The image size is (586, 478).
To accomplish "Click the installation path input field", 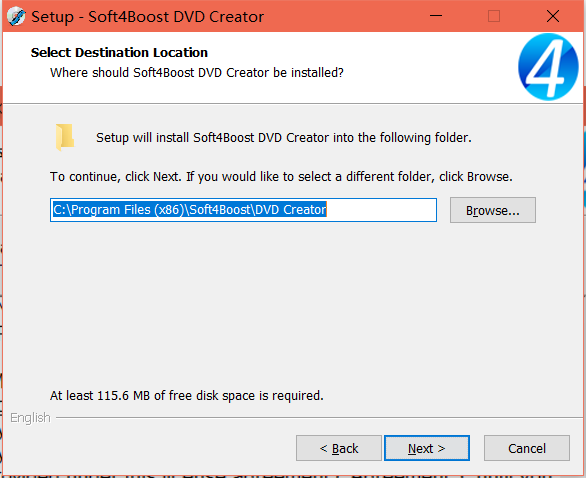I will click(x=243, y=210).
